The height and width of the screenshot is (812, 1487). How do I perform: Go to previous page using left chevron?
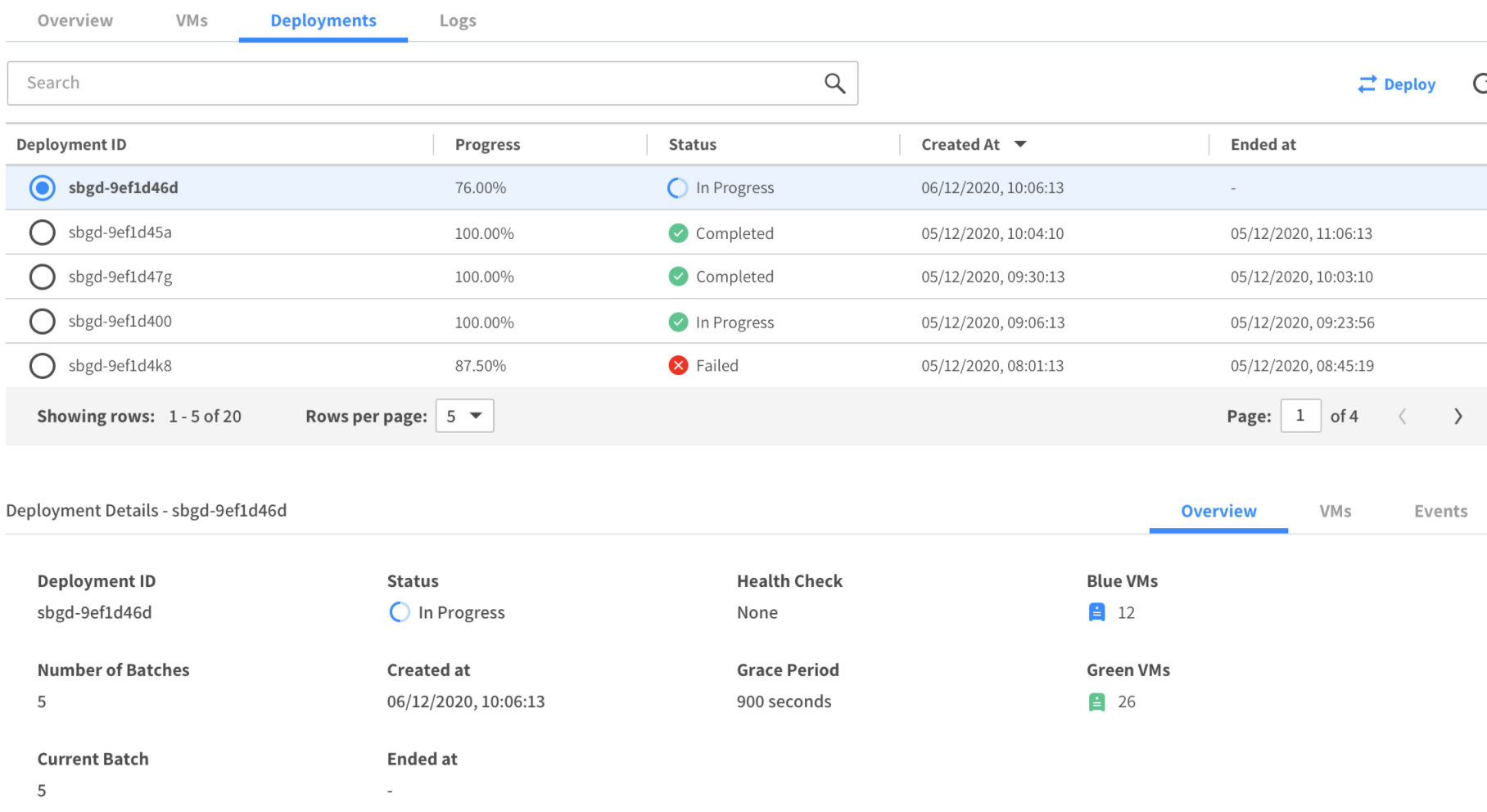click(1402, 416)
